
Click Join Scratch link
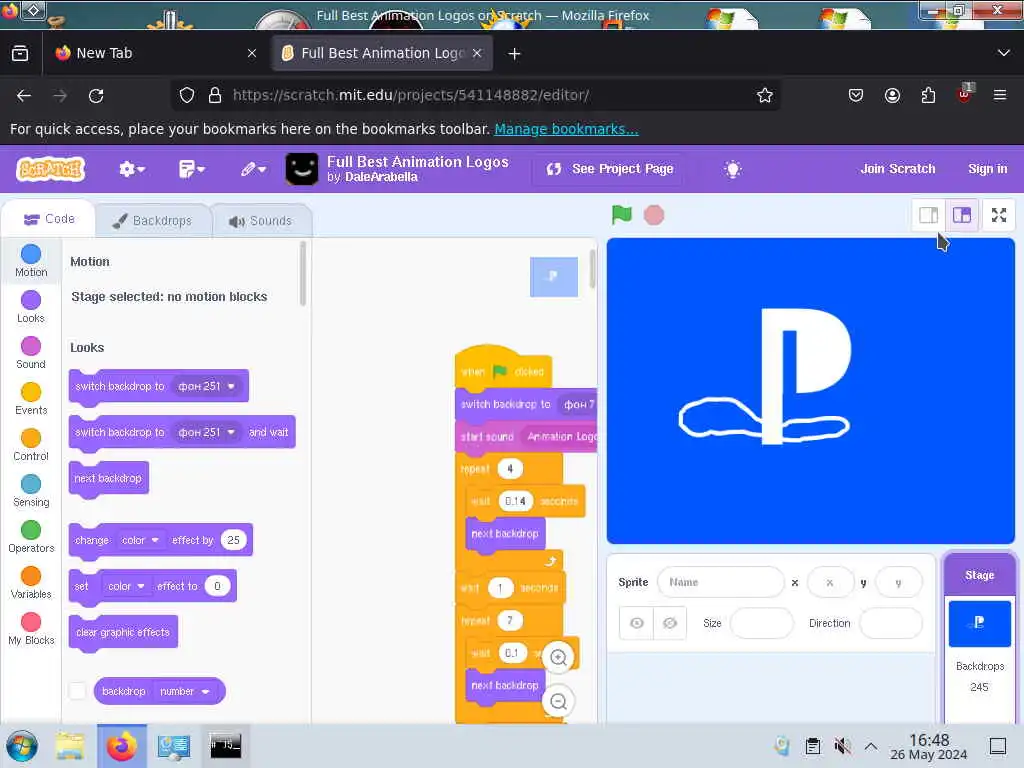coord(897,168)
